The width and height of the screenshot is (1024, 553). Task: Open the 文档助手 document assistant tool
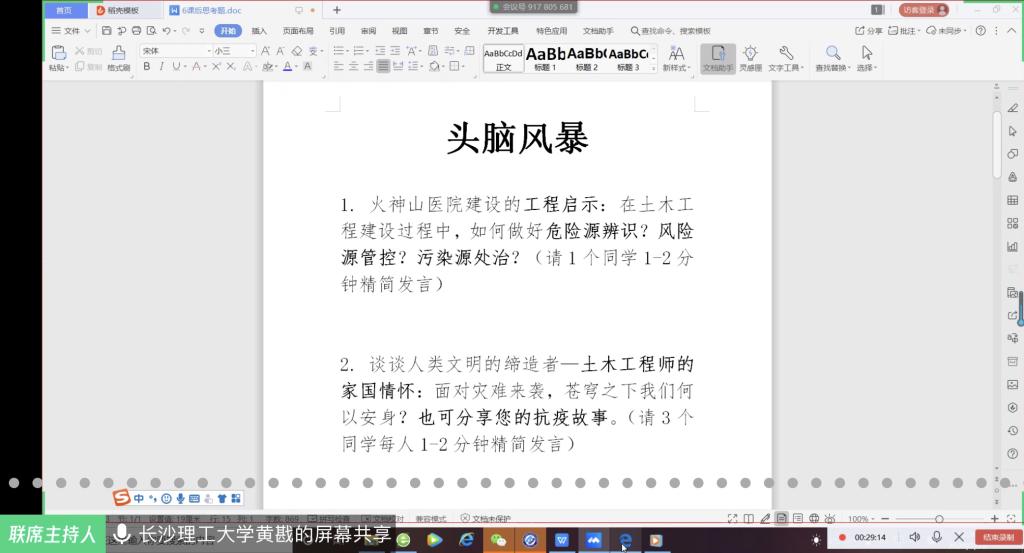click(717, 58)
